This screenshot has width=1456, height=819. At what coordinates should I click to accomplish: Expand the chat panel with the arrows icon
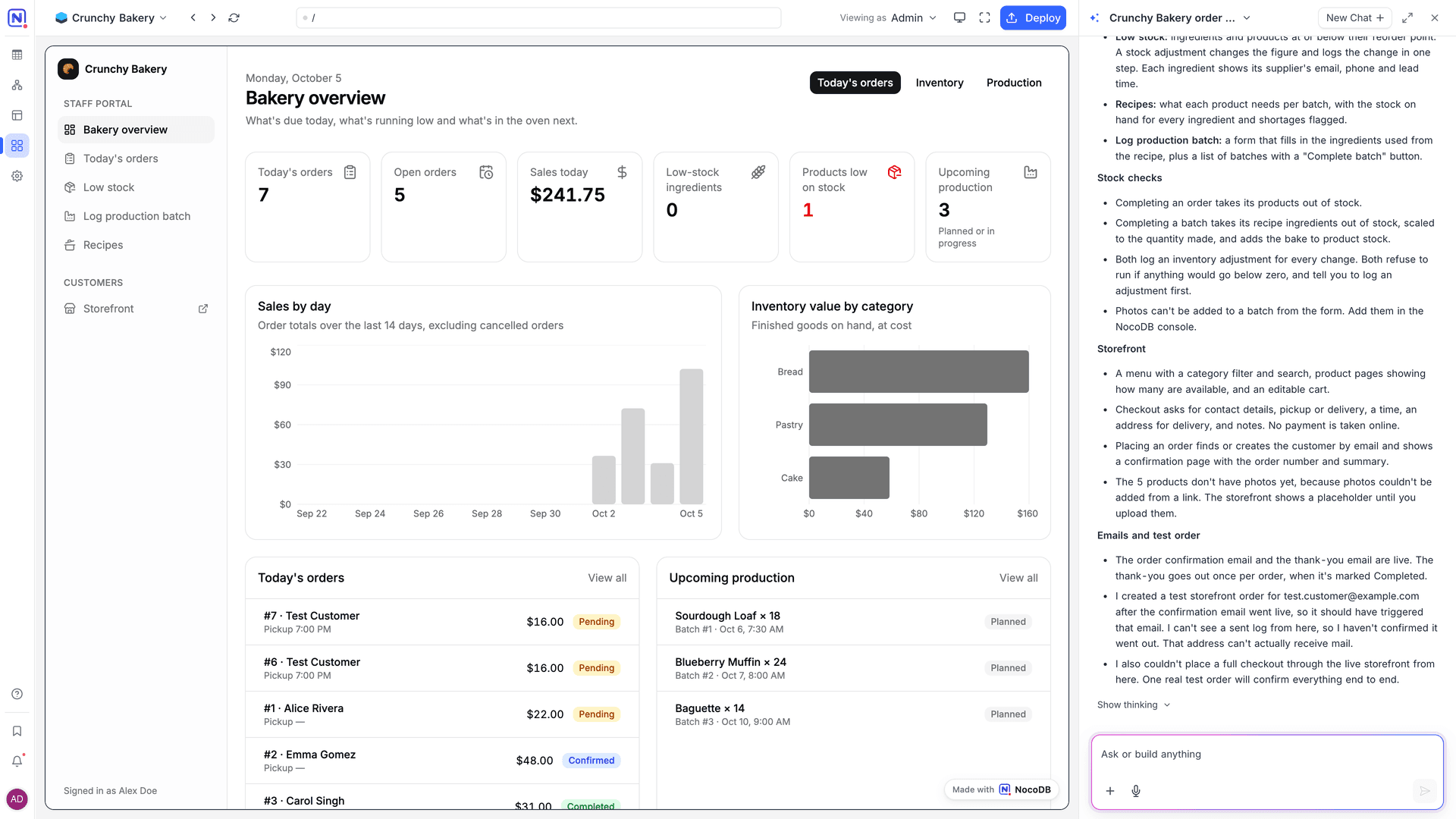click(1407, 17)
